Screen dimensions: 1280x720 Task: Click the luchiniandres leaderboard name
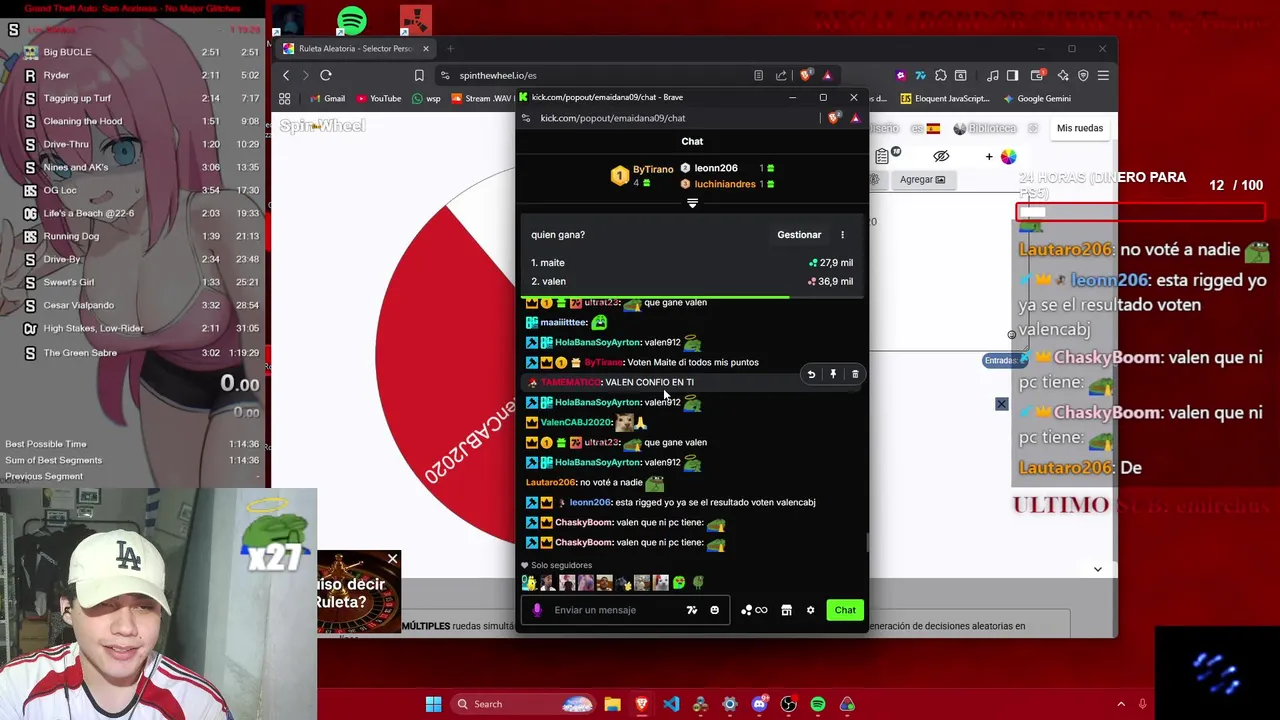(725, 184)
